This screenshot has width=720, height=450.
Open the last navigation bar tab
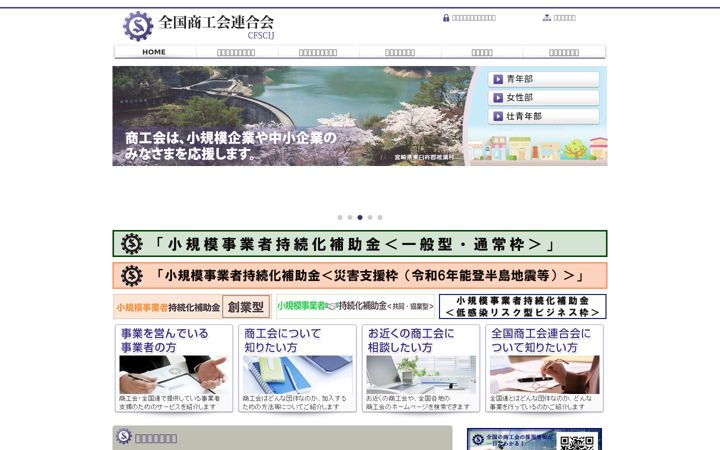tap(564, 52)
